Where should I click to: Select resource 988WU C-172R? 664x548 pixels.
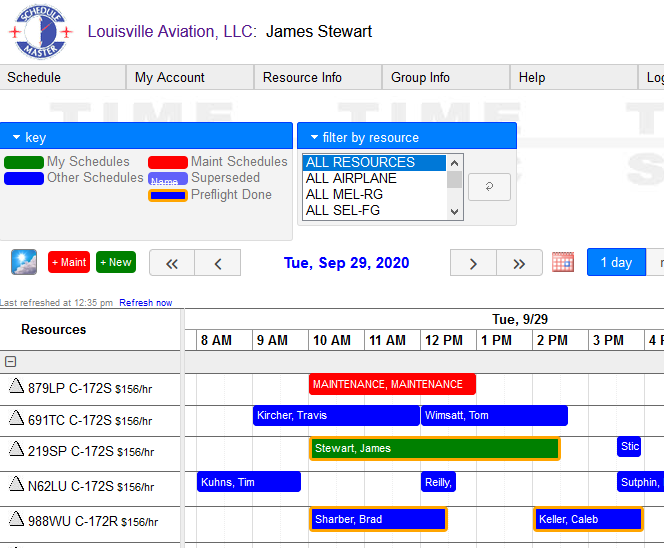click(93, 521)
